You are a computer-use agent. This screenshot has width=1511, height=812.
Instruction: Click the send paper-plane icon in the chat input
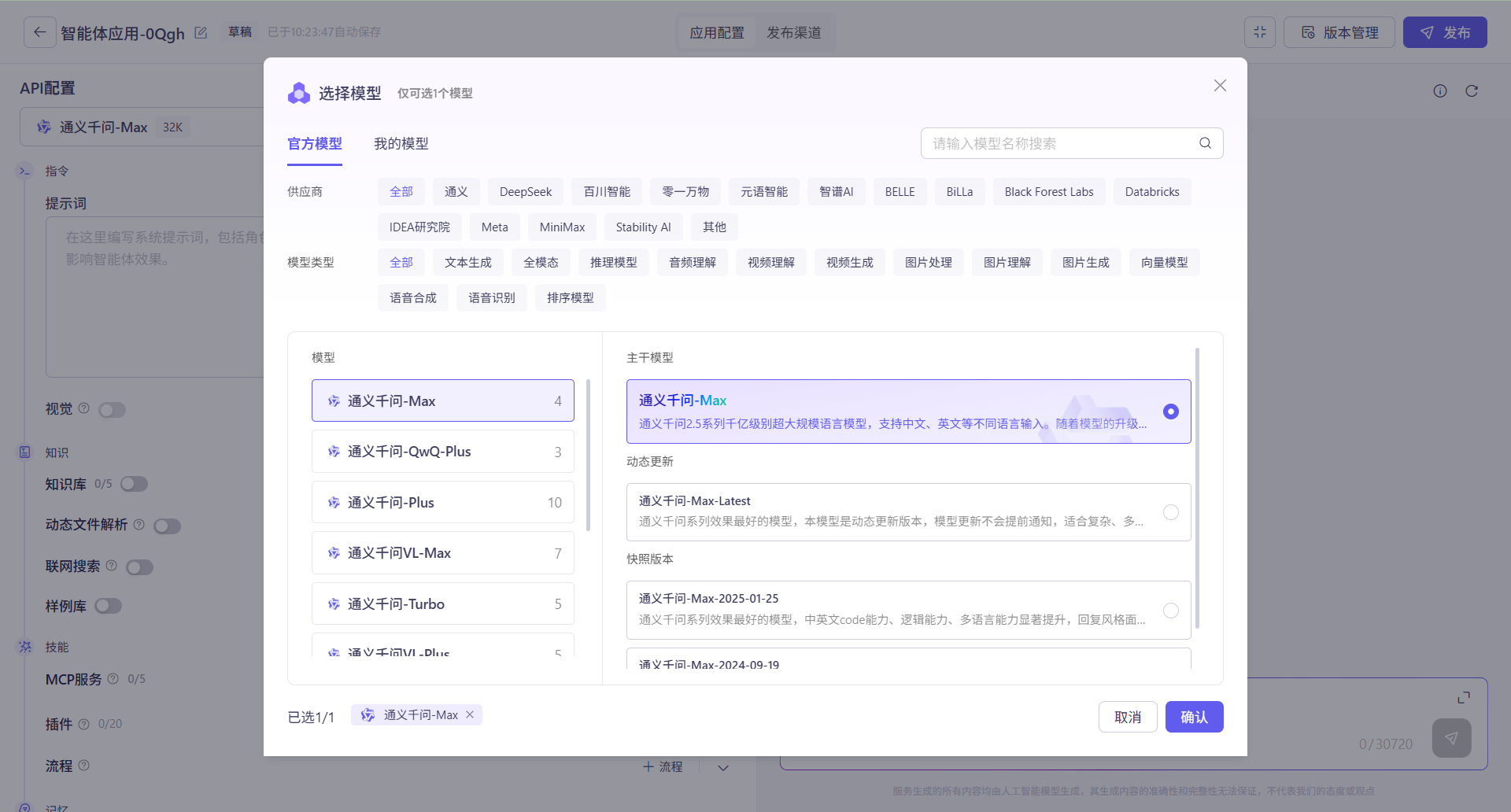click(1452, 738)
